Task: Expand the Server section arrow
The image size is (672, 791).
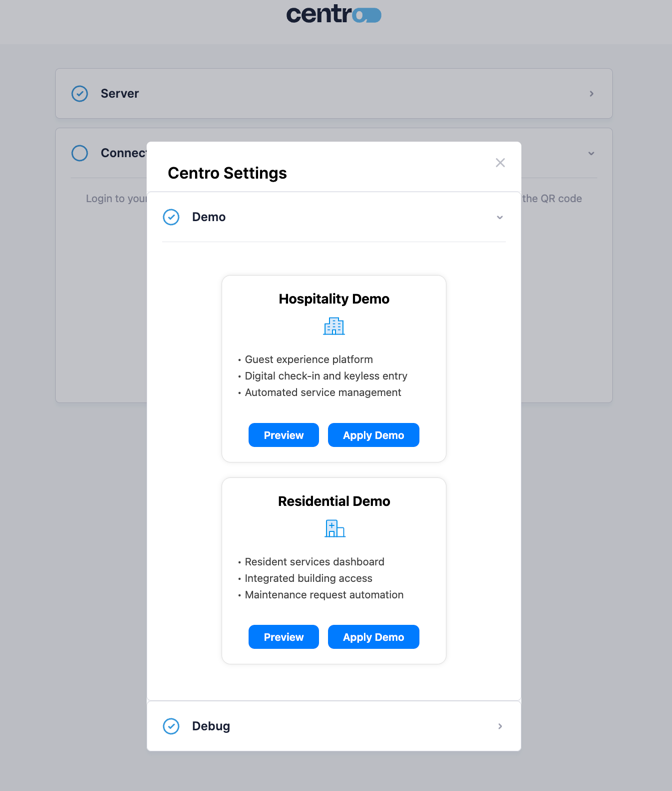Action: coord(591,94)
